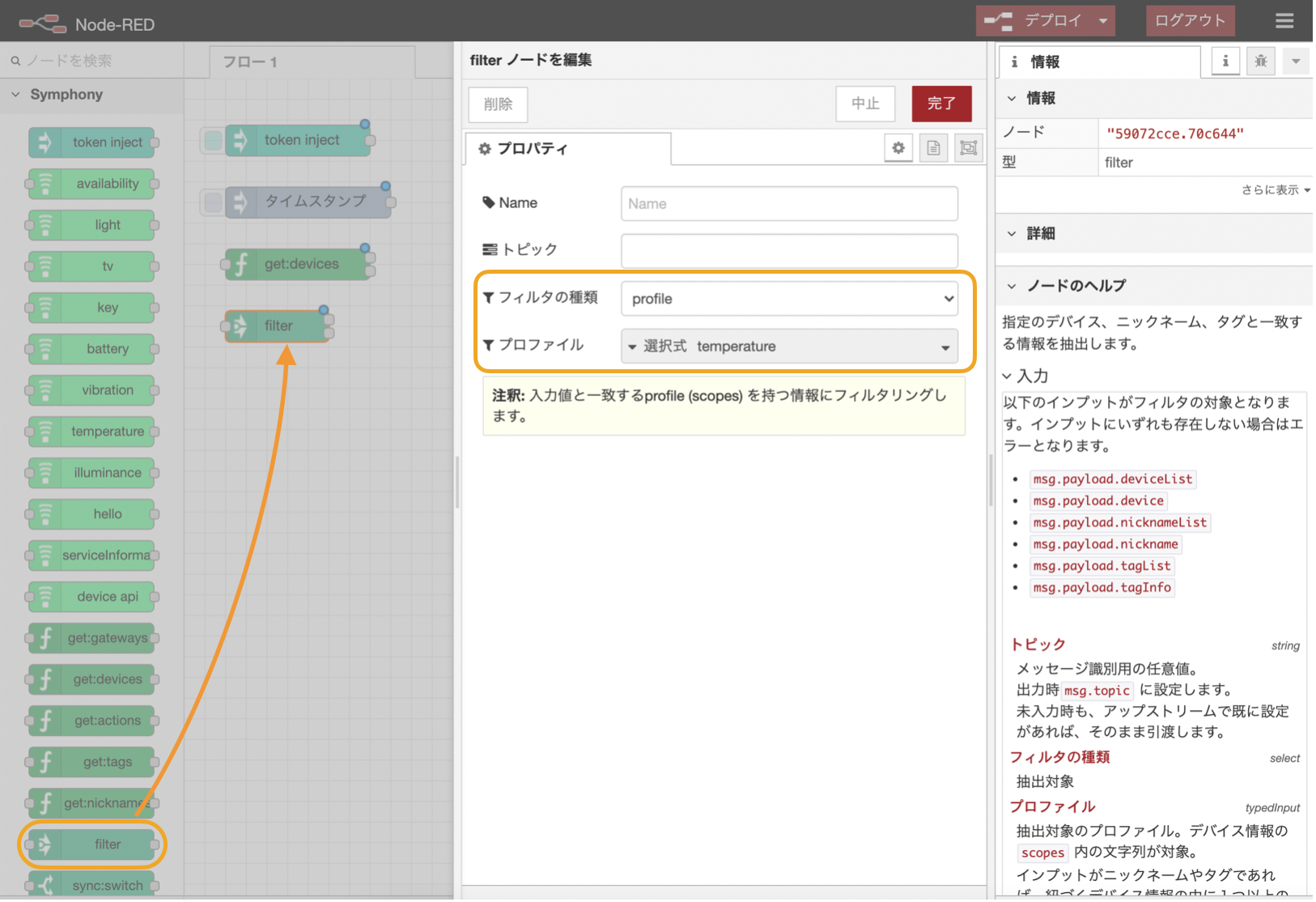Viewport: 1316px width, 902px height.
Task: Select the device api palette node
Action: pyautogui.click(x=91, y=597)
